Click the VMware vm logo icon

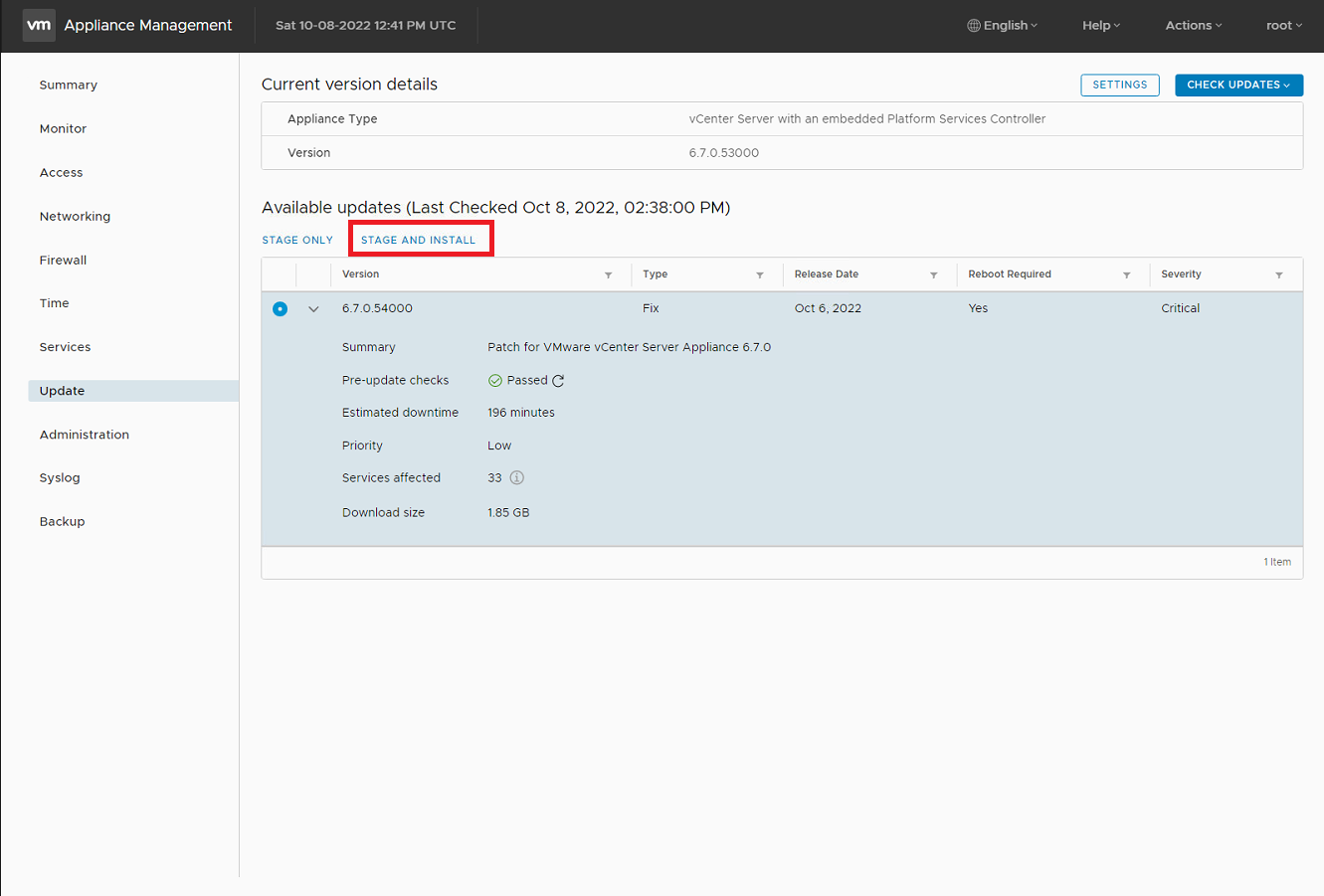point(39,25)
